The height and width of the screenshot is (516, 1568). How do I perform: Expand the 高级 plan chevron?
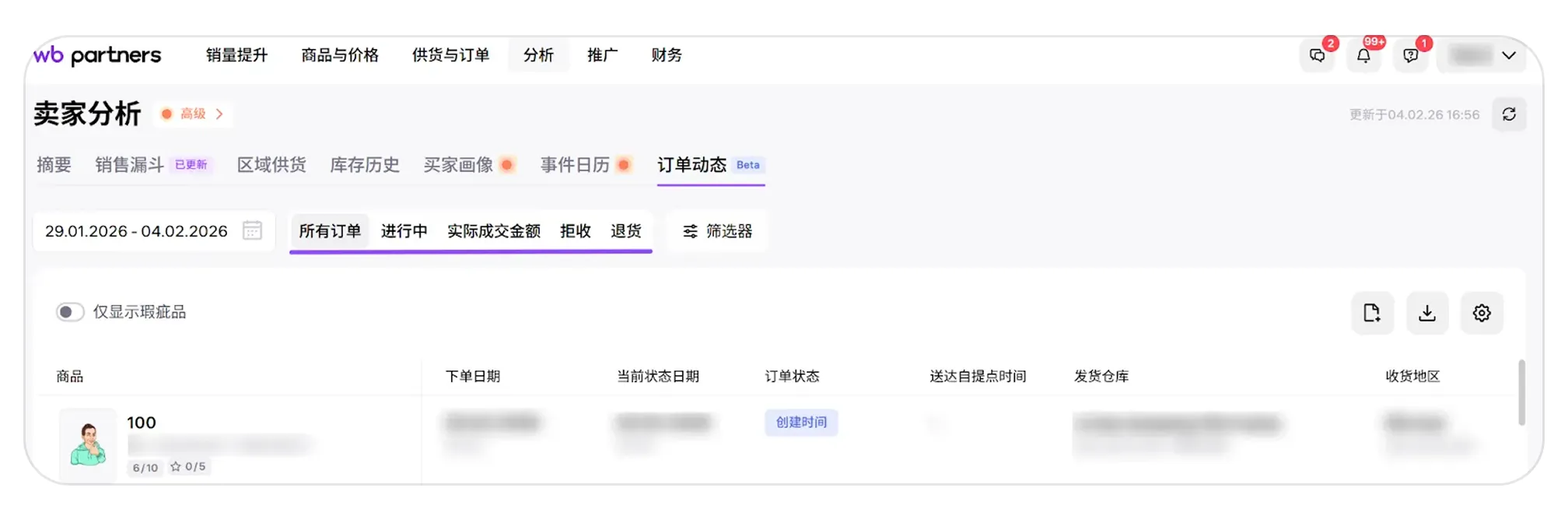click(219, 114)
